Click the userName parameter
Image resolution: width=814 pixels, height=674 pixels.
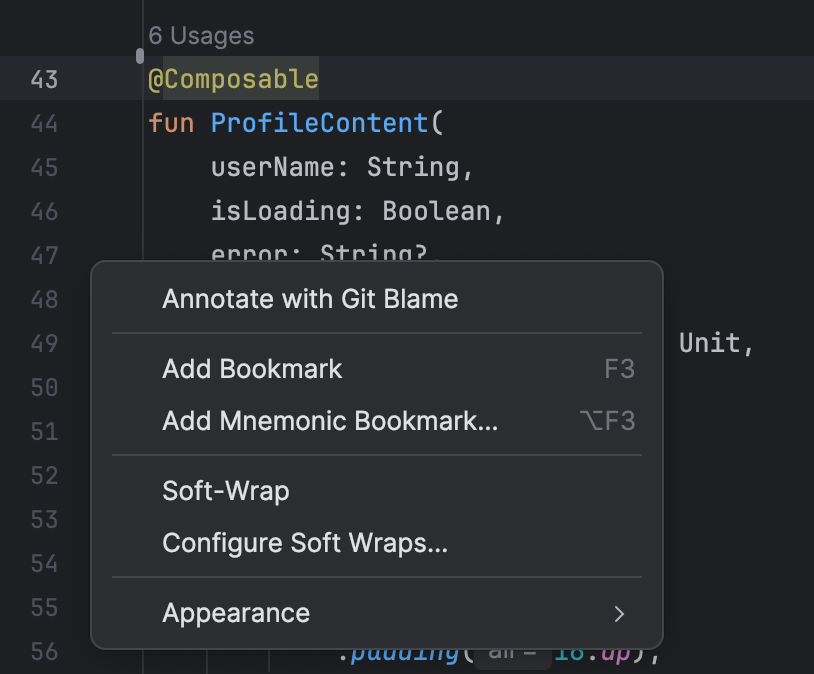[x=272, y=168]
